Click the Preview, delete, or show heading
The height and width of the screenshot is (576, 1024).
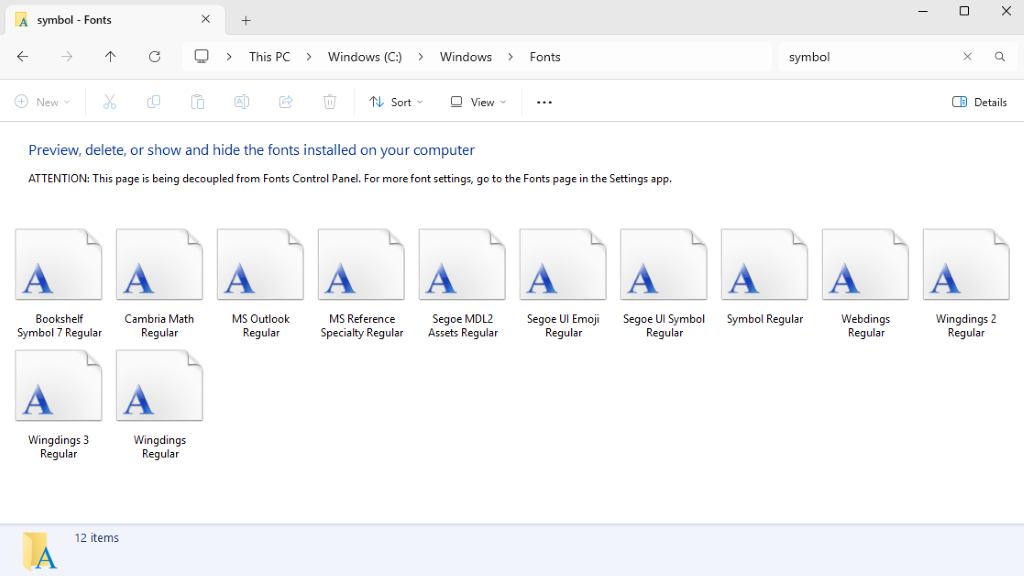(x=251, y=150)
